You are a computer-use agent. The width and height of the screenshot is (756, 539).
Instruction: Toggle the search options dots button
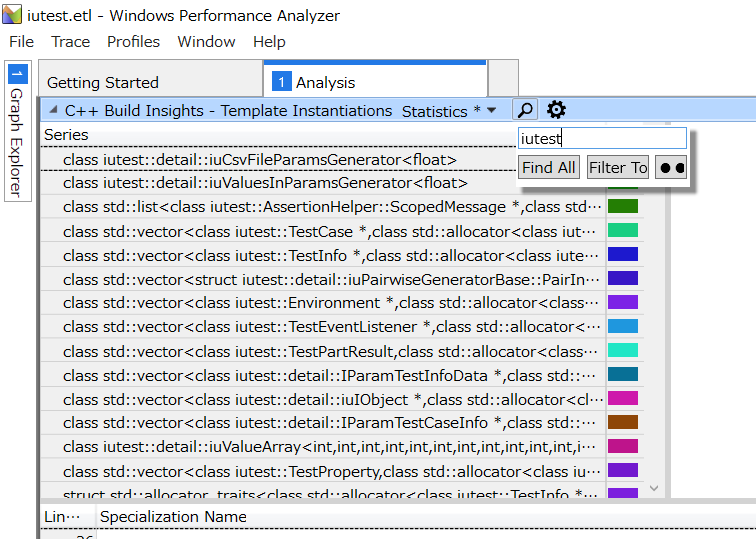tap(671, 168)
